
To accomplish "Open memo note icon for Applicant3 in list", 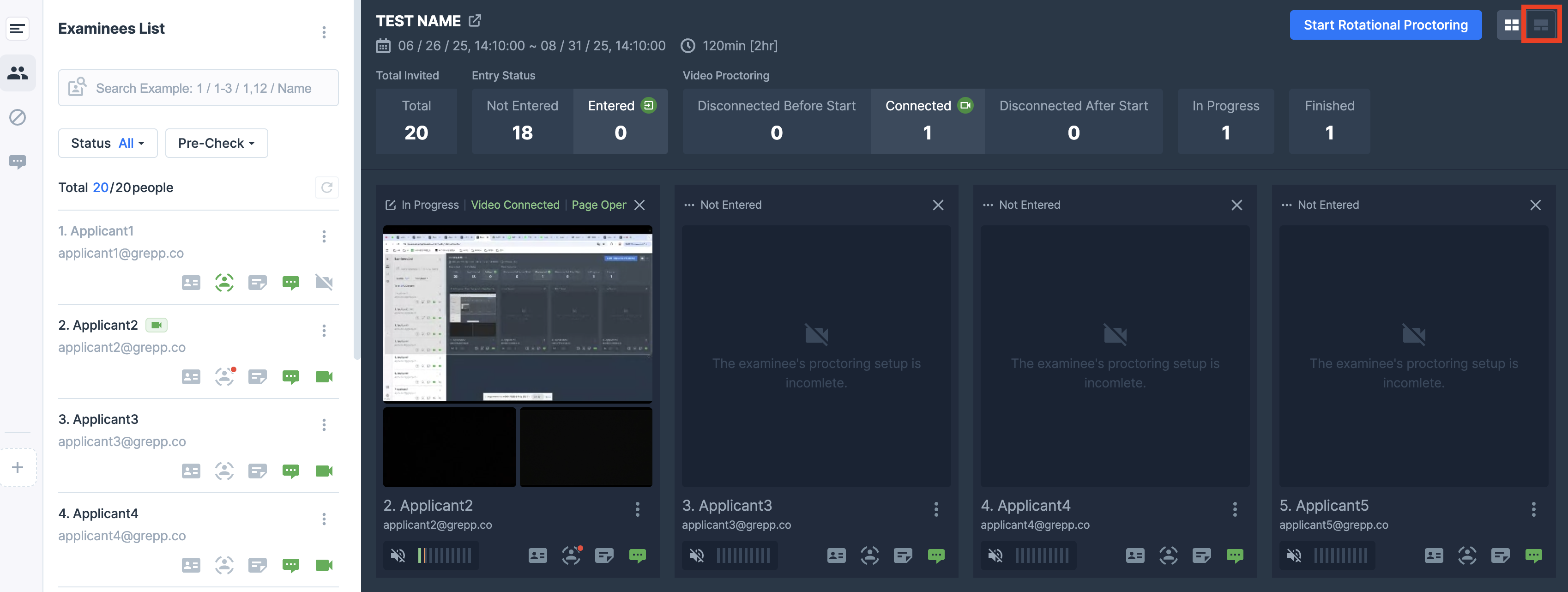I will pos(258,471).
